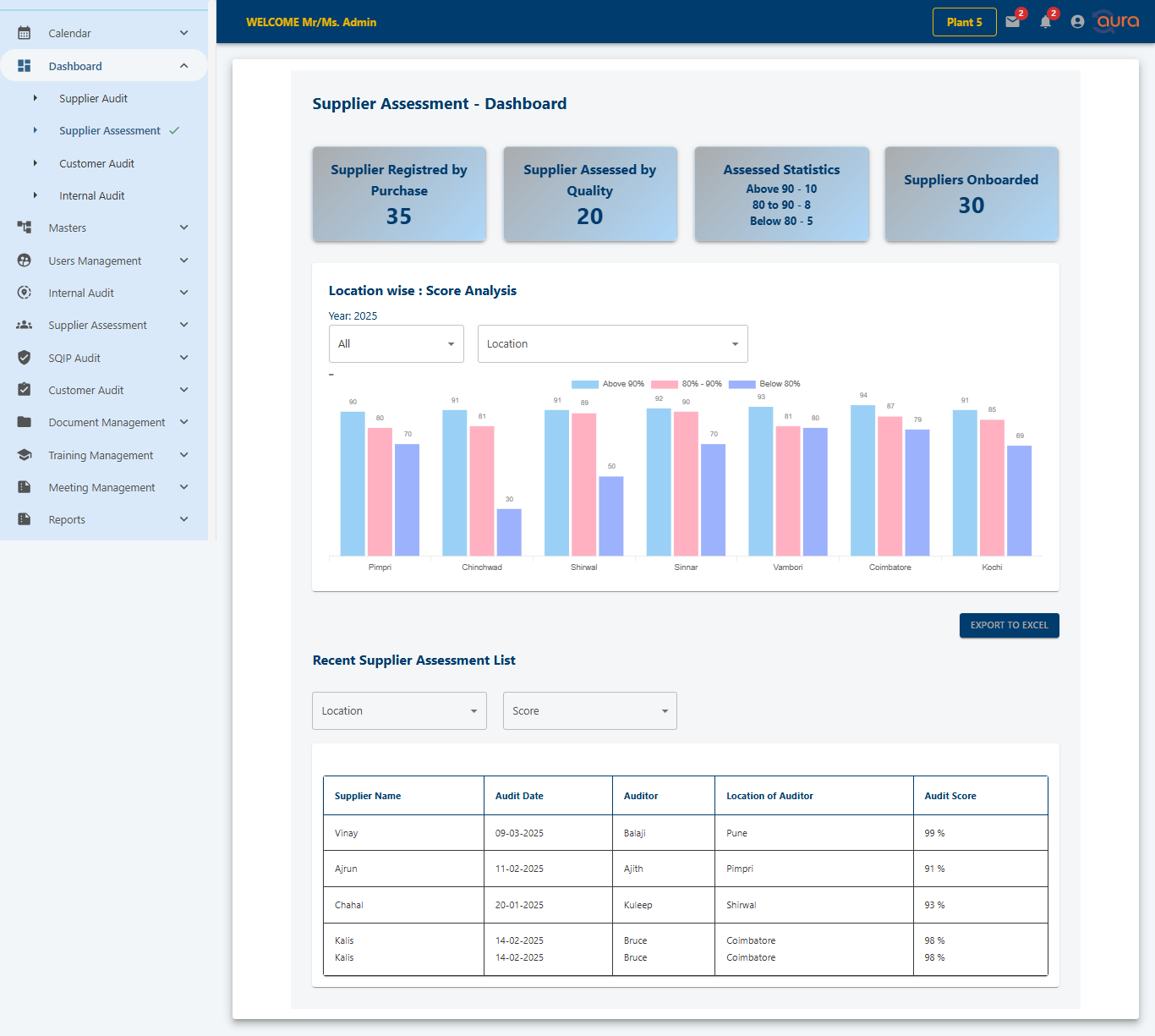Click the Dashboard grid icon

[x=25, y=66]
